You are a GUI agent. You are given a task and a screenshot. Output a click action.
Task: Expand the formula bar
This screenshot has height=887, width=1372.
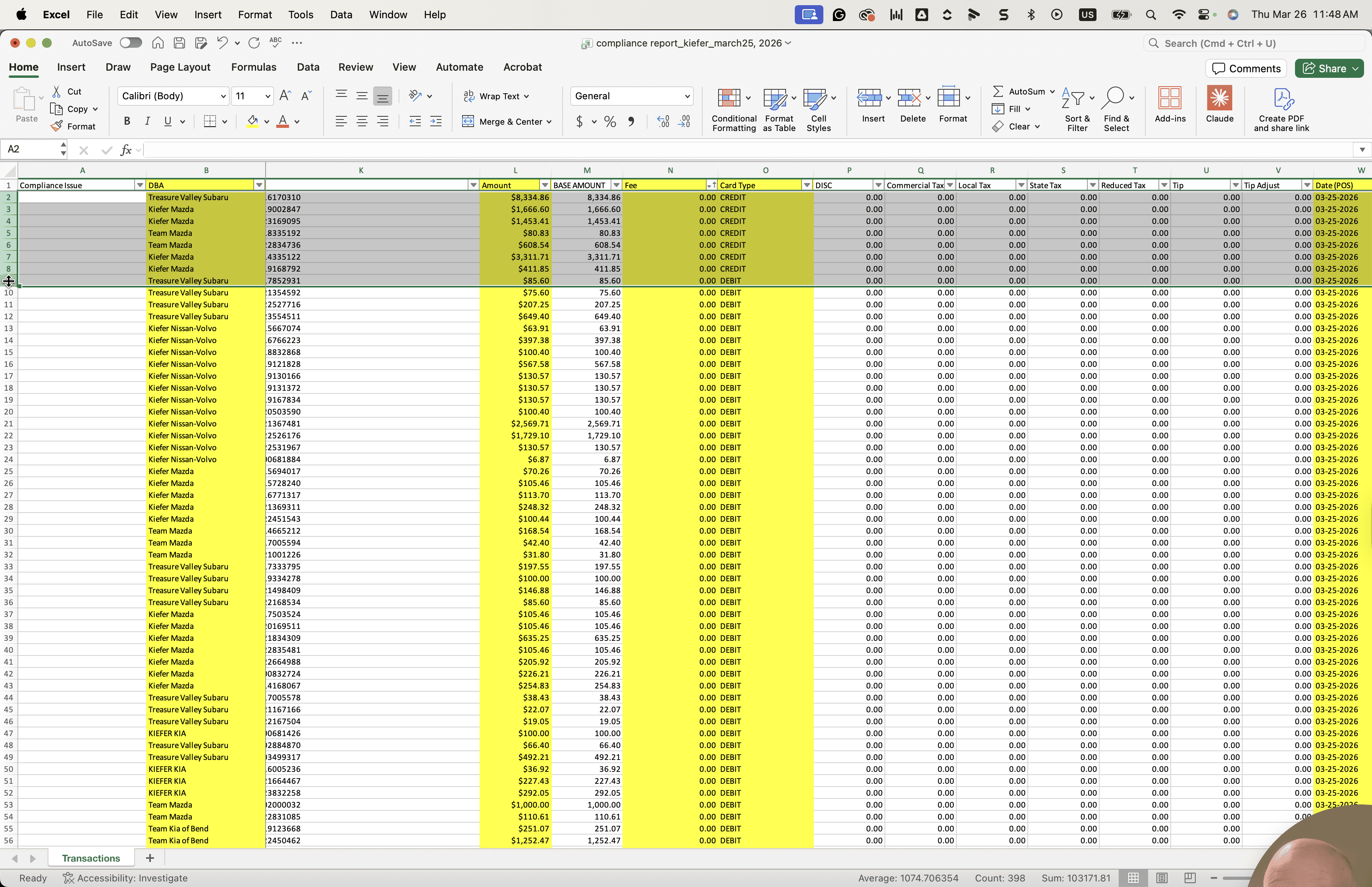coord(1362,150)
